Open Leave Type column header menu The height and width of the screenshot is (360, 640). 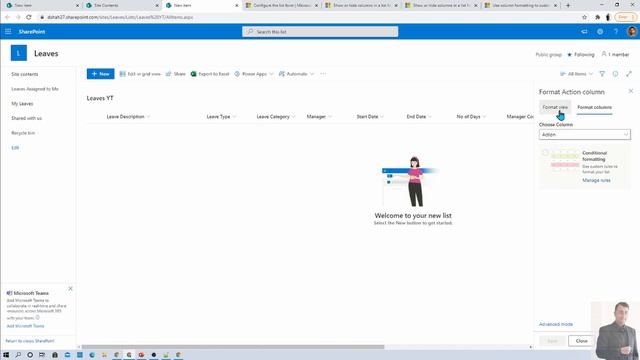221,117
